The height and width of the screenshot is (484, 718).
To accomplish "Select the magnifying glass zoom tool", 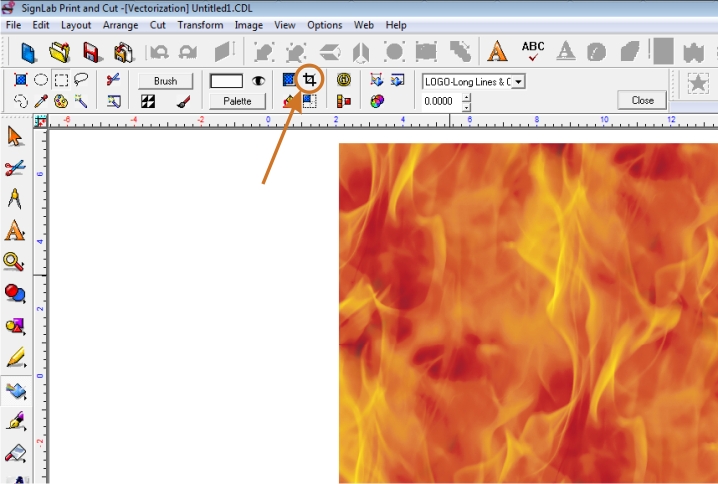I will (14, 262).
